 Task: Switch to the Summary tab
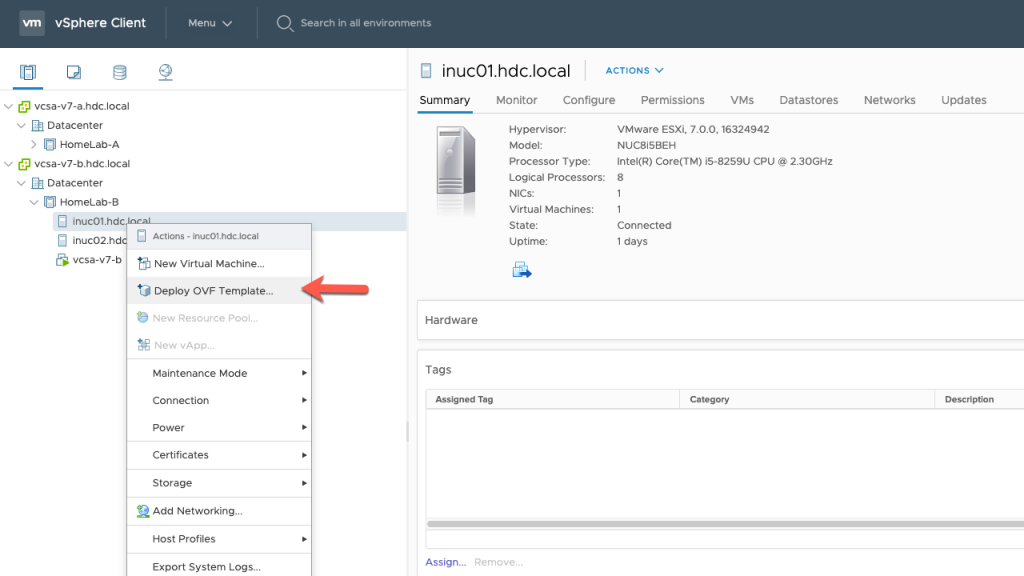point(445,100)
